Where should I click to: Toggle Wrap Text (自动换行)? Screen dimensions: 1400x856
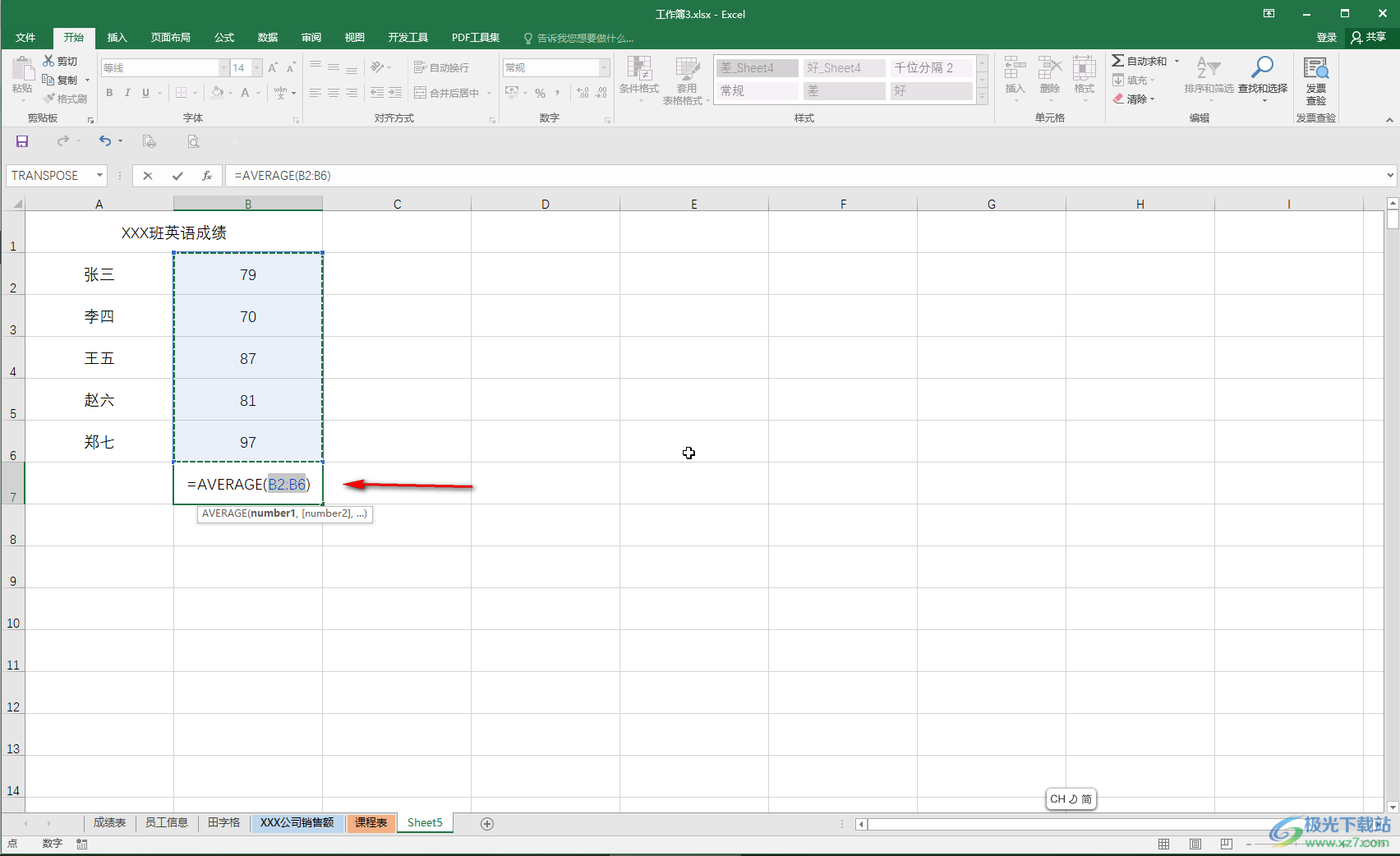(441, 67)
